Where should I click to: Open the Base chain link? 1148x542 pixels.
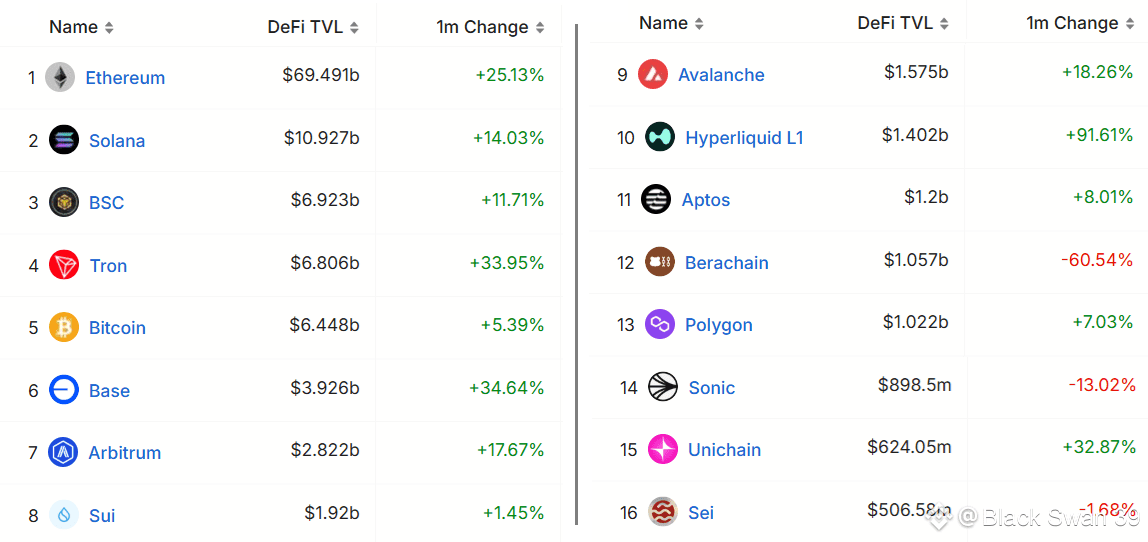tap(109, 390)
